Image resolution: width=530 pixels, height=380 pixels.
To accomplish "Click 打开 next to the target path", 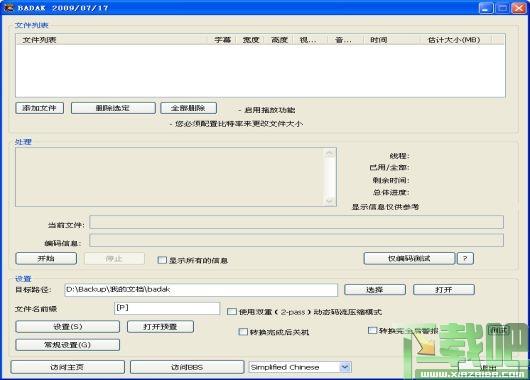I will 444,290.
